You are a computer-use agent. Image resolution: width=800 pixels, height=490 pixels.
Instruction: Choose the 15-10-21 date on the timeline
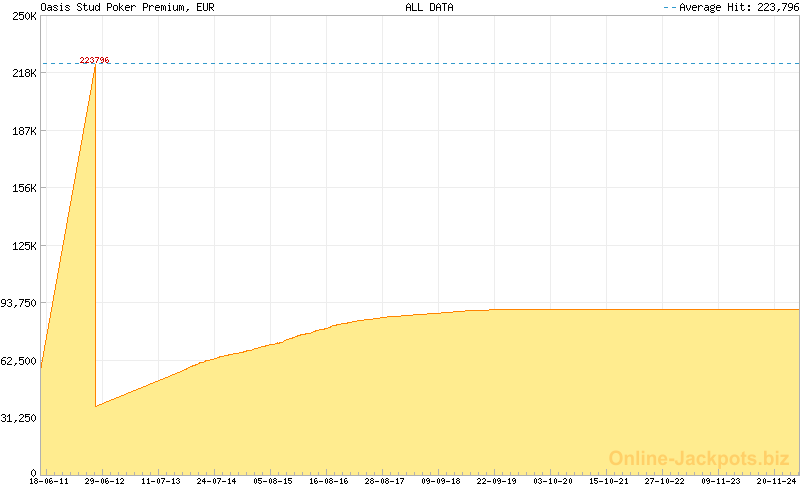609,481
